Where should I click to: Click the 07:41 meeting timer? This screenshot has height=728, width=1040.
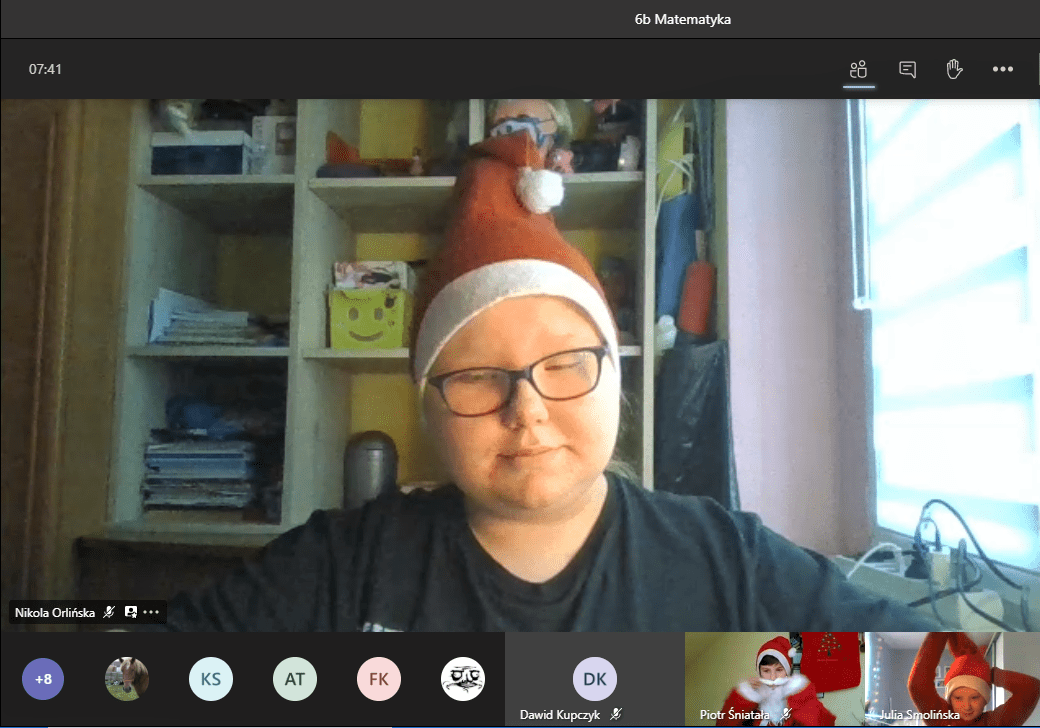(46, 69)
